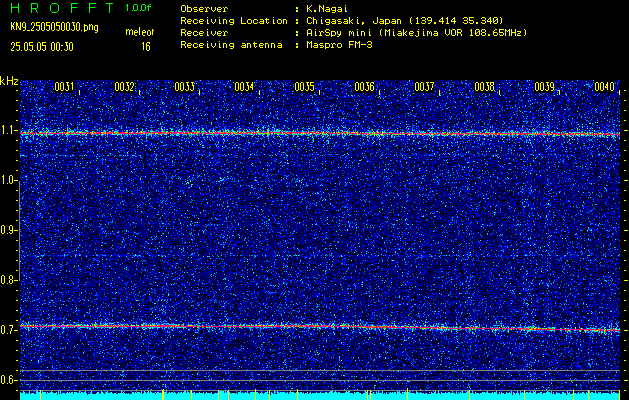The image size is (629, 400).
Task: Click the 0.8 frequency axis label
Action: click(x=8, y=280)
